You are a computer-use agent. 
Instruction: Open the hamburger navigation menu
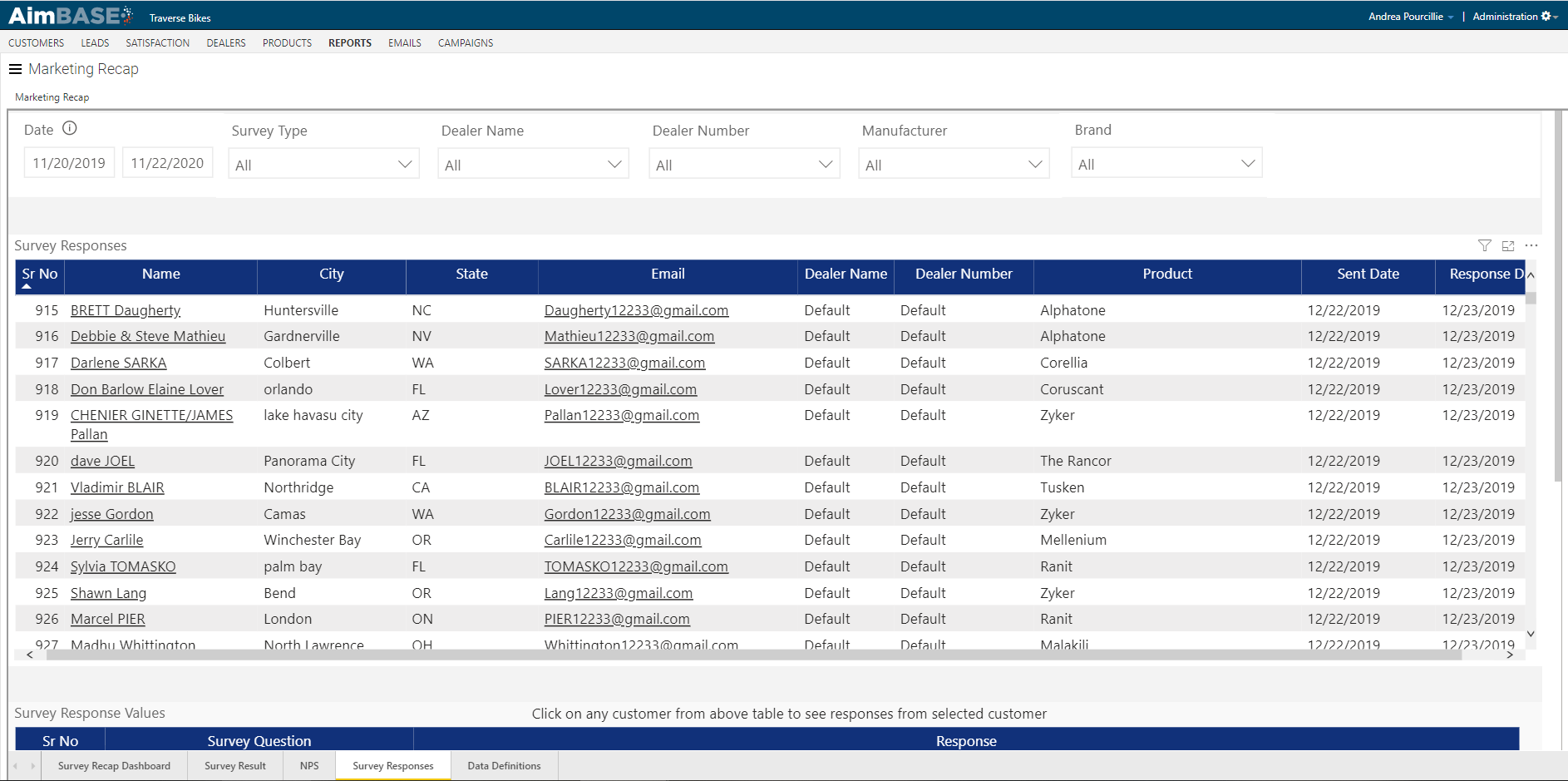tap(15, 69)
